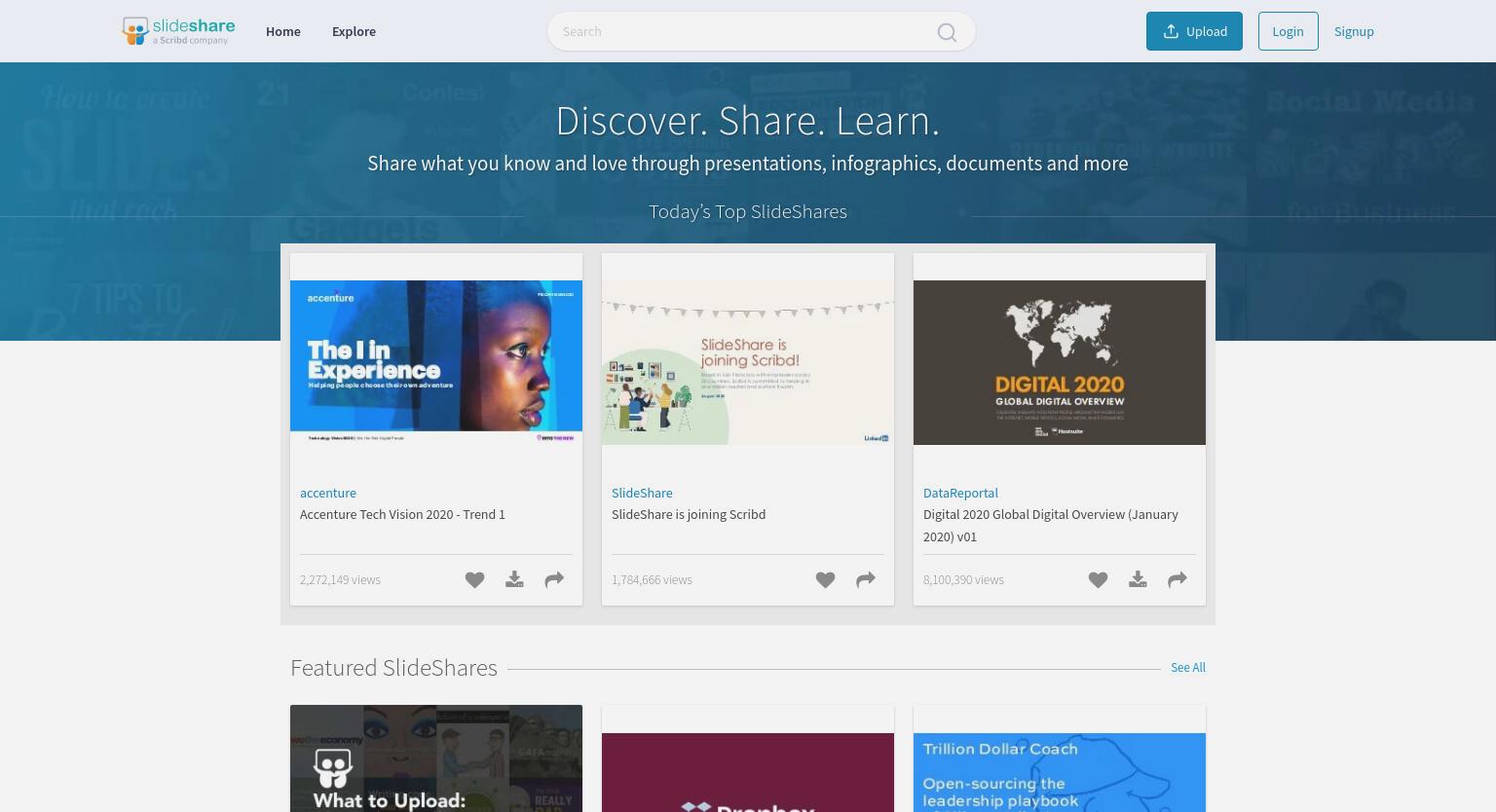This screenshot has height=812, width=1496.
Task: Share the Digital 2020 Global Overview
Action: point(1178,580)
